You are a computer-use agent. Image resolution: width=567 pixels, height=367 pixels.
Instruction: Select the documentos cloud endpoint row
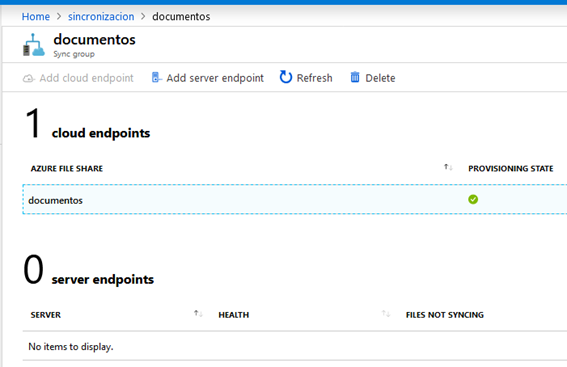click(295, 200)
